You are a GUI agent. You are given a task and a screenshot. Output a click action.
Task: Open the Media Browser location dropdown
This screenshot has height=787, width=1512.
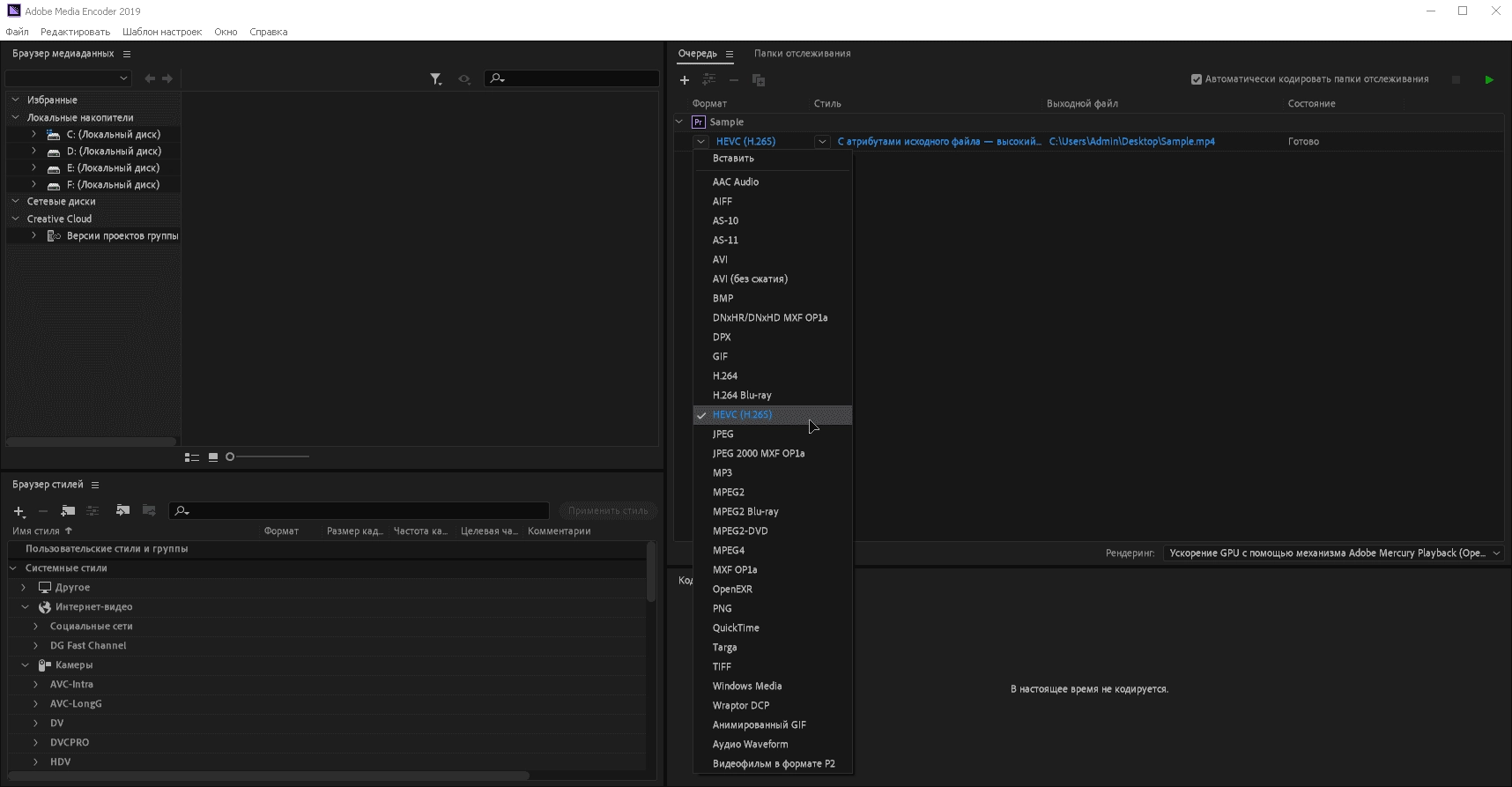click(69, 78)
